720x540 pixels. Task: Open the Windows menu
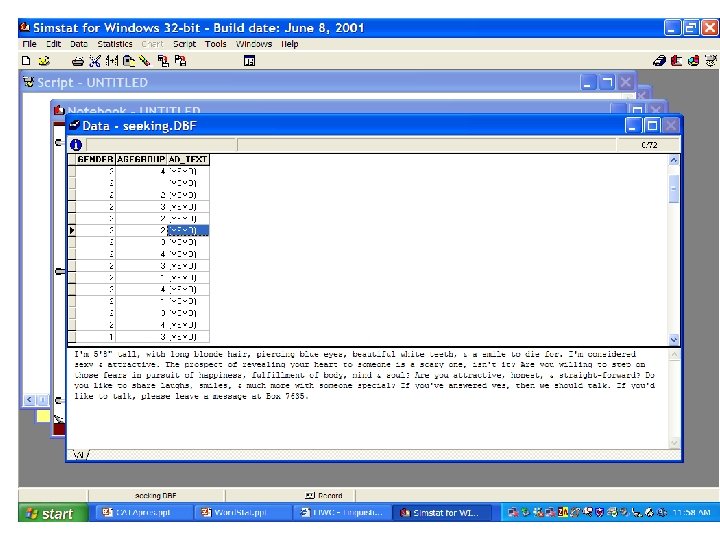254,44
